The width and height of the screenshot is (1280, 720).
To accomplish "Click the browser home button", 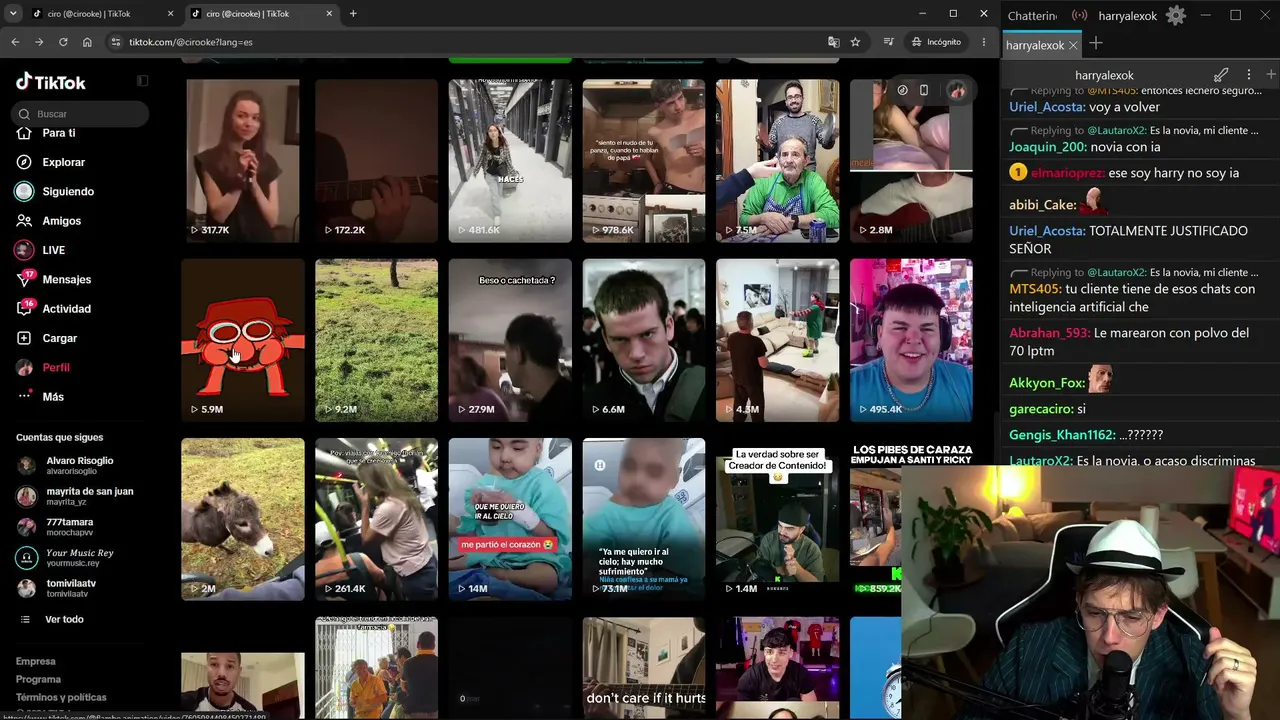I will click(x=87, y=42).
